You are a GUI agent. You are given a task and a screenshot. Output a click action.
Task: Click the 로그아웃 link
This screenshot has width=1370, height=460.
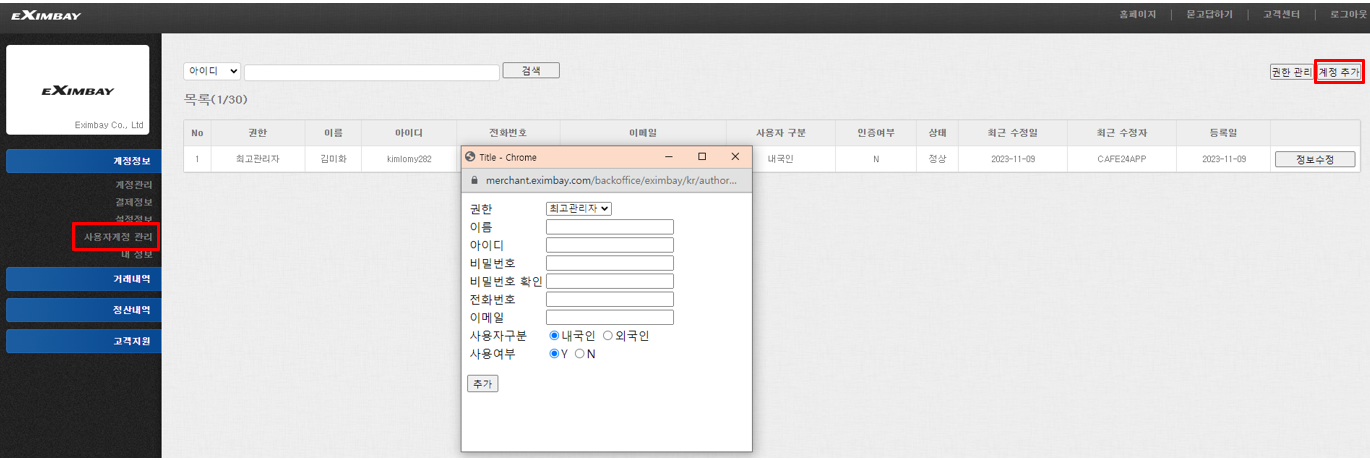1349,15
